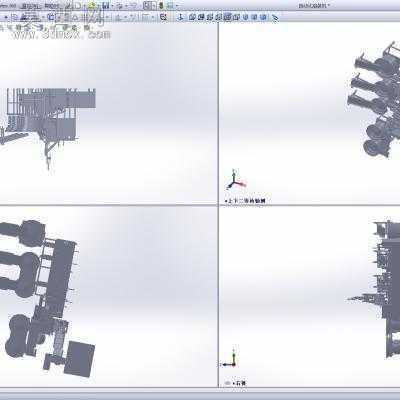The width and height of the screenshot is (400, 400).
Task: Click the document title in the title bar
Action: coord(314,5)
